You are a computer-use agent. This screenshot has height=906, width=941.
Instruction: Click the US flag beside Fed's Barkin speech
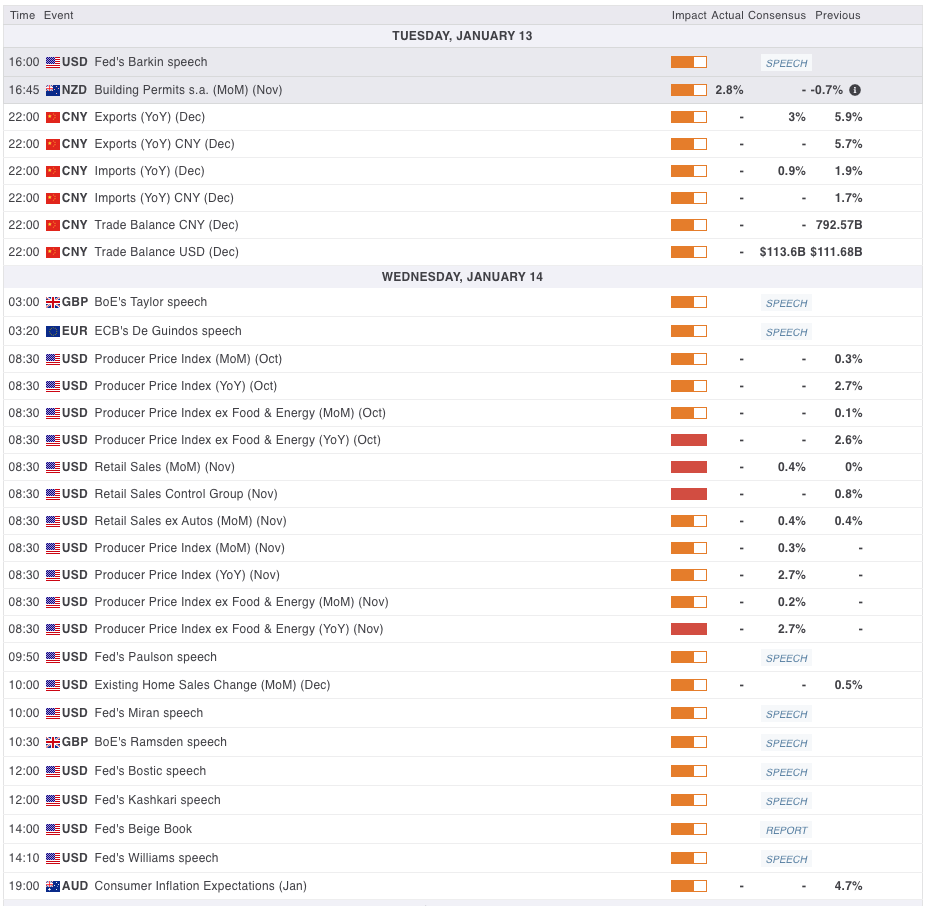[x=53, y=62]
